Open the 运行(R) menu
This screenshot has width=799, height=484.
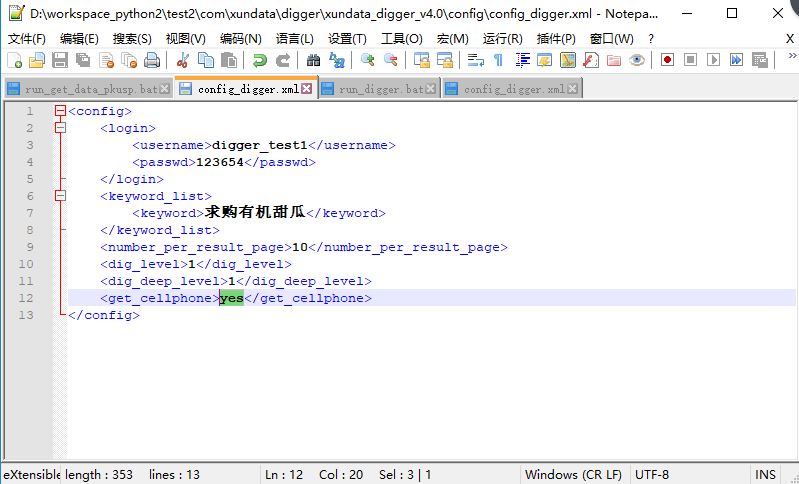tap(502, 39)
